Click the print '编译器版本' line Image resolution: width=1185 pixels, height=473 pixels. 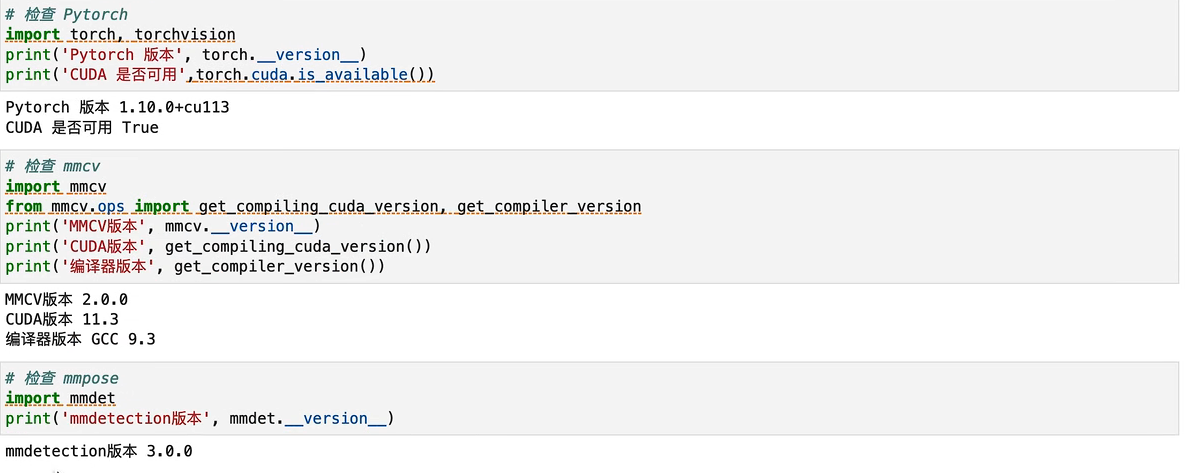point(194,266)
